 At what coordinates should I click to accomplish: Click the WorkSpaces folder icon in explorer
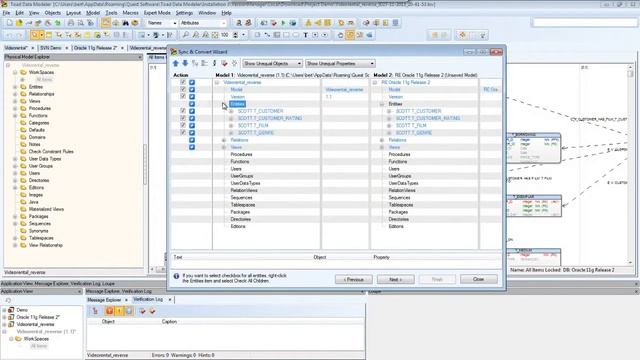click(x=23, y=72)
